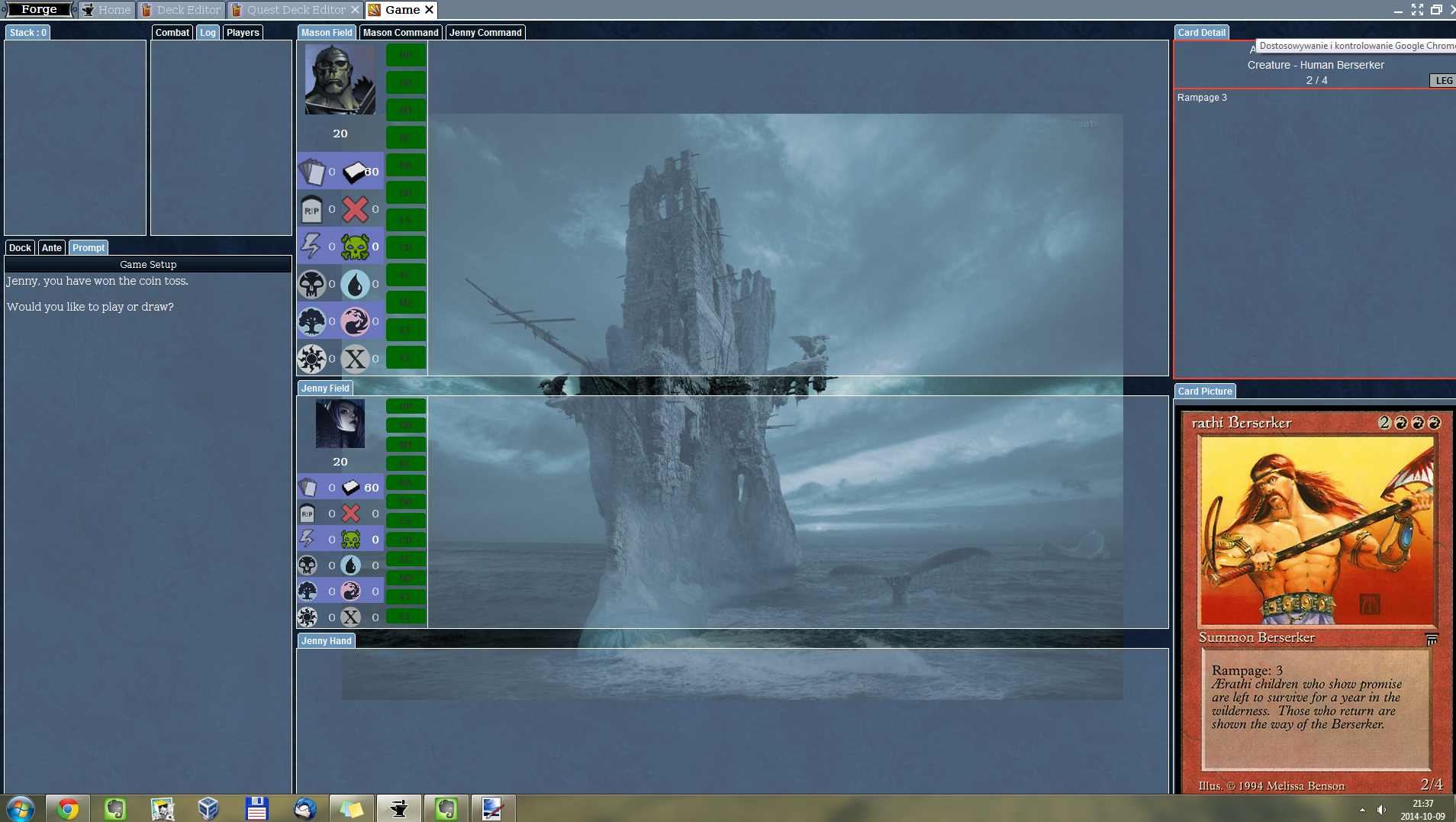Click Mason's orc avatar portrait
1456x822 pixels.
click(340, 79)
